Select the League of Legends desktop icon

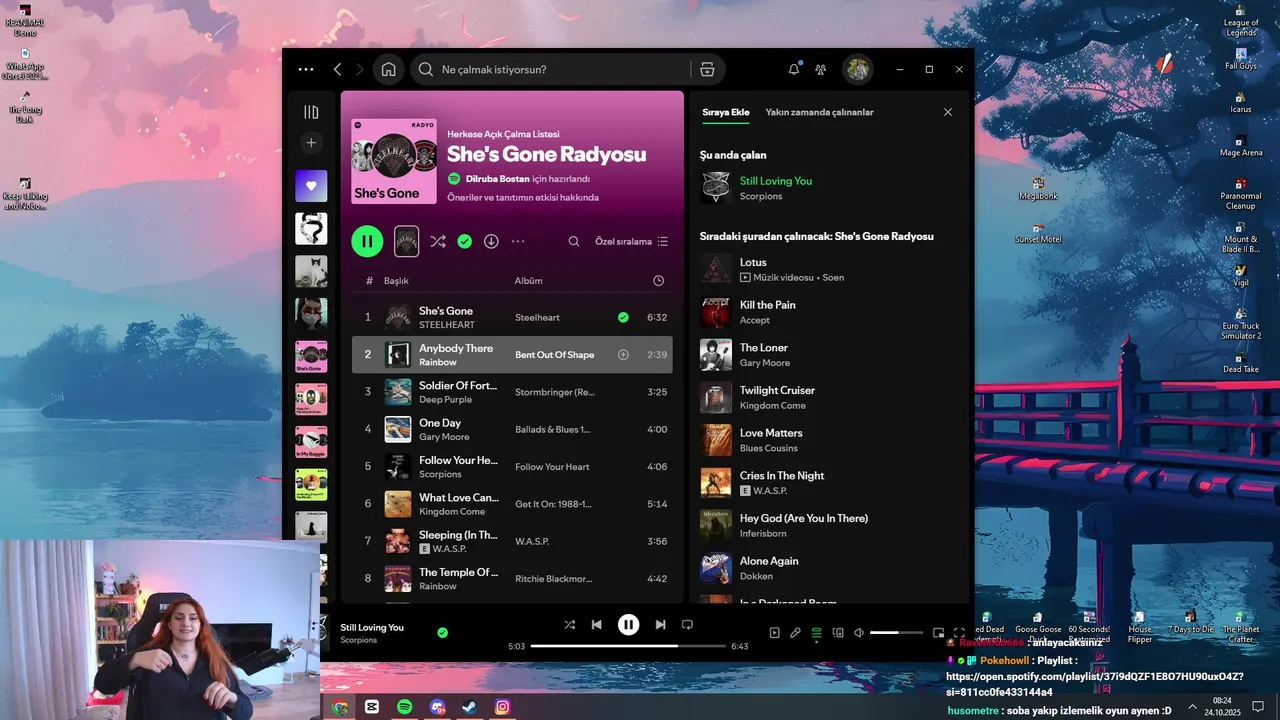pos(1241,21)
